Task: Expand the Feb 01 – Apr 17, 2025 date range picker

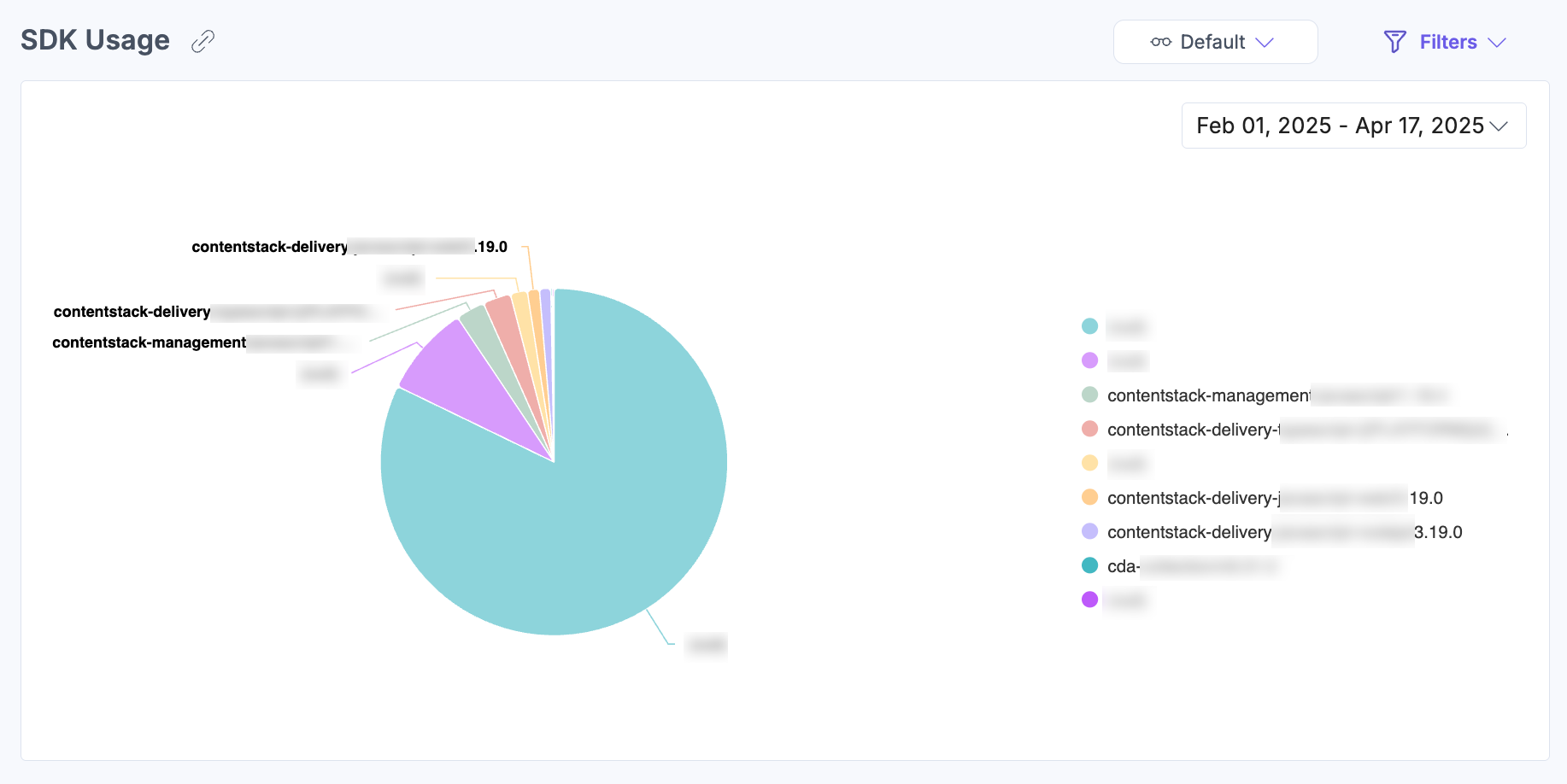Action: click(x=1353, y=126)
